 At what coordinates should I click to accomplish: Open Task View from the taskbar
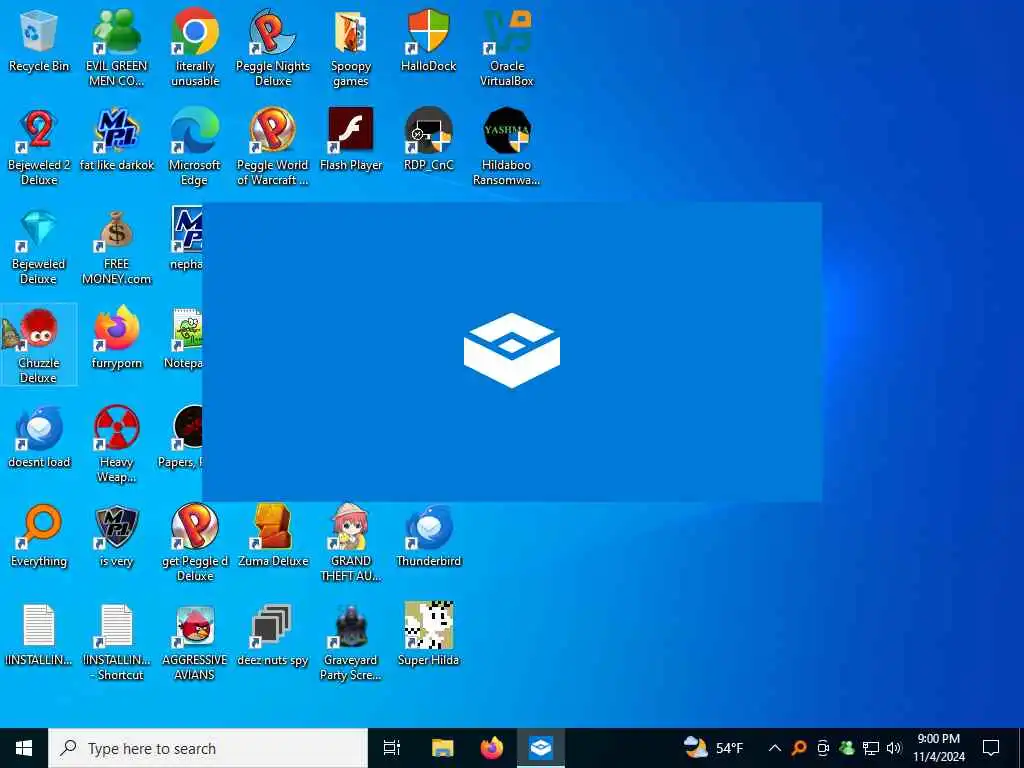point(392,748)
